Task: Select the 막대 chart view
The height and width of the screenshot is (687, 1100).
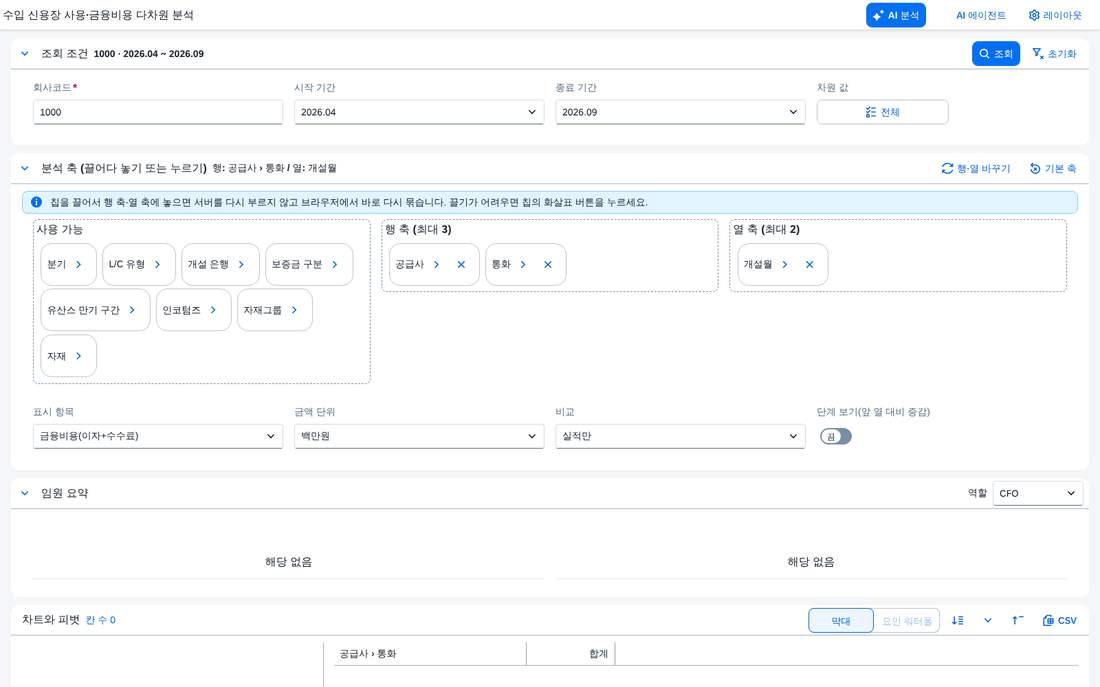Action: point(840,620)
